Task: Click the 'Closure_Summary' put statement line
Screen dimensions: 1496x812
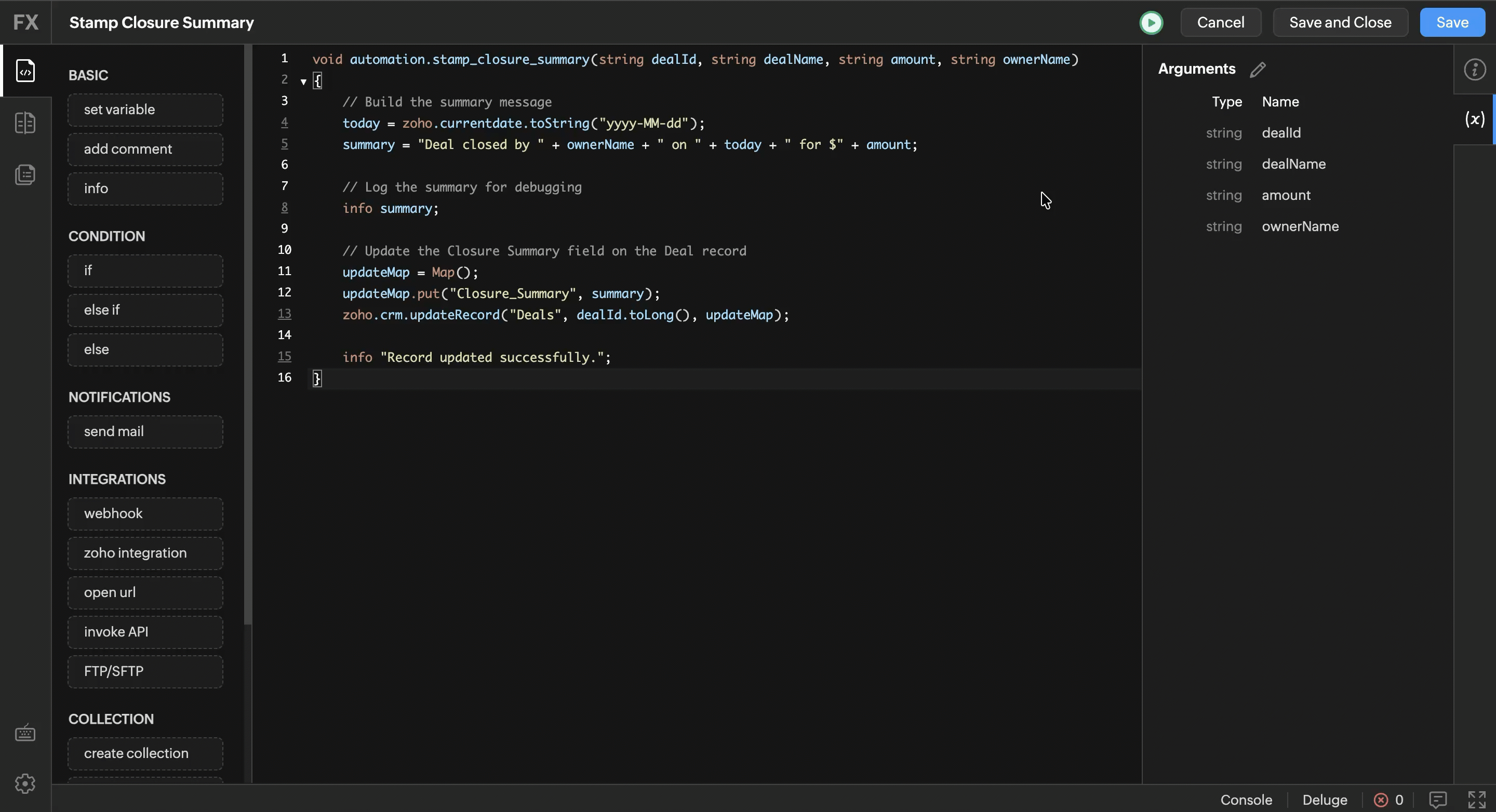Action: pyautogui.click(x=501, y=294)
